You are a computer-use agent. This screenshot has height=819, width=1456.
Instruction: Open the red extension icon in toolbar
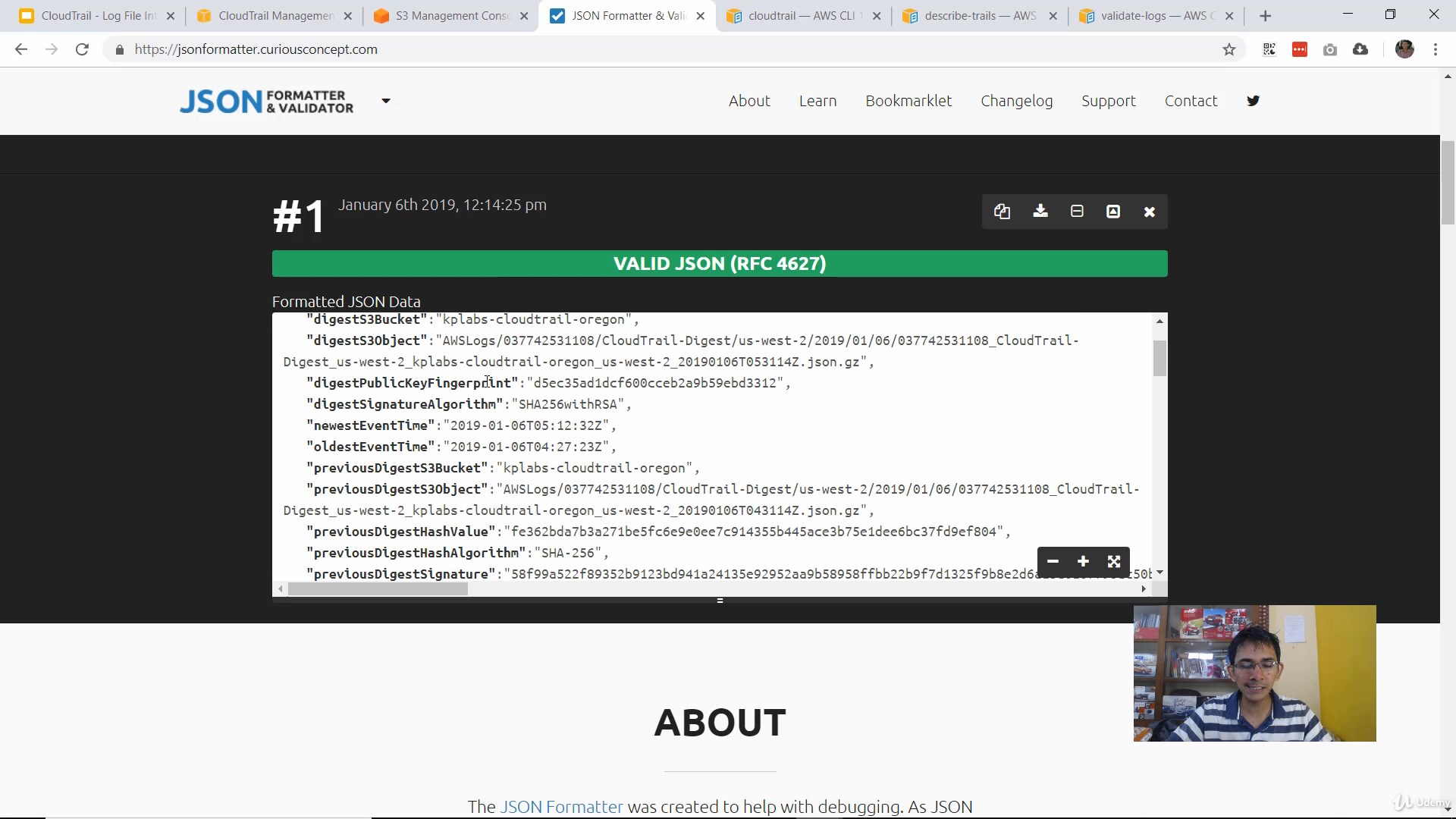[1300, 49]
